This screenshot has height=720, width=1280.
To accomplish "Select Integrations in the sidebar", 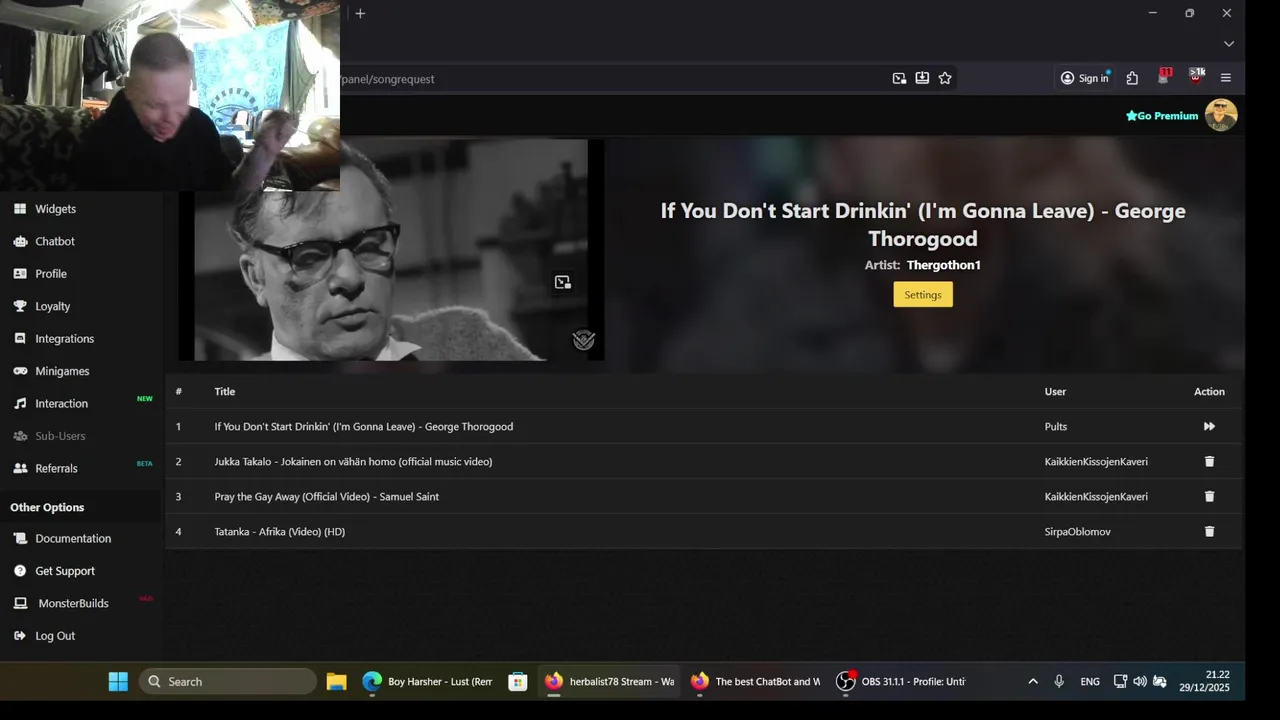I will tap(64, 338).
